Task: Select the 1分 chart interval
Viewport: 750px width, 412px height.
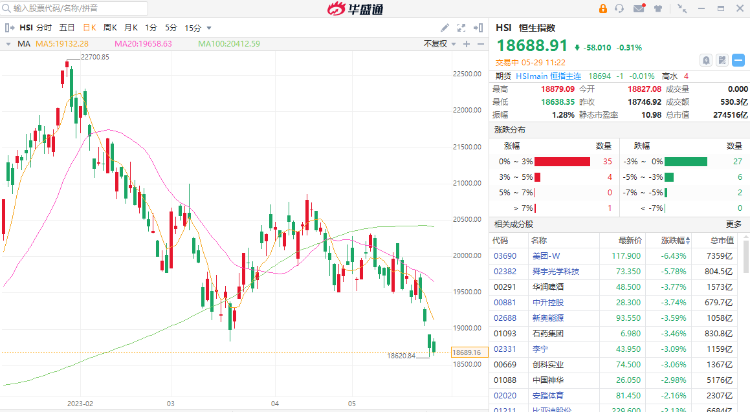Action: [x=151, y=28]
